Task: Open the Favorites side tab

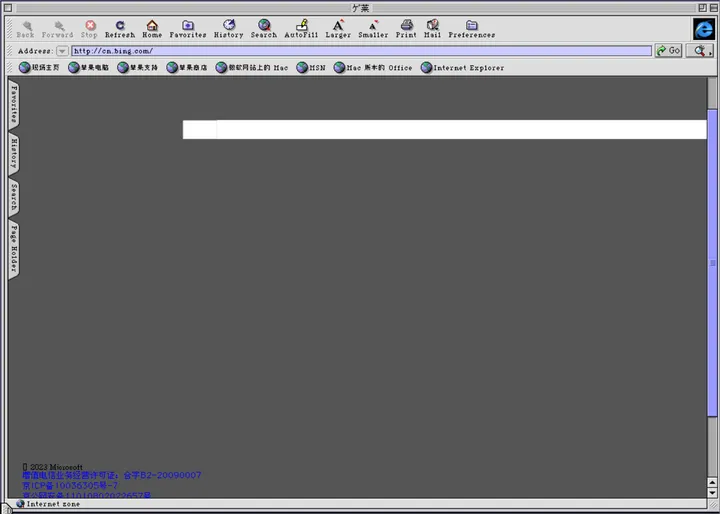Action: pyautogui.click(x=14, y=103)
